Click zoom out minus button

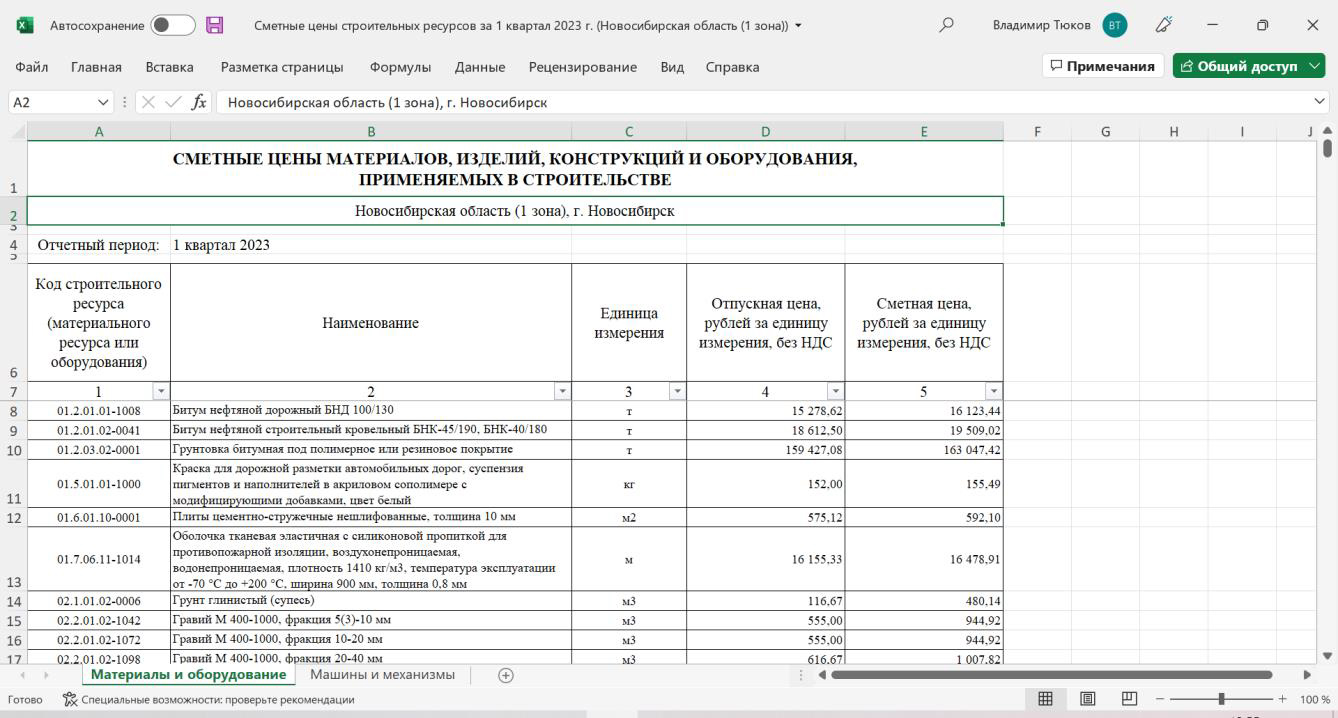coord(1160,699)
